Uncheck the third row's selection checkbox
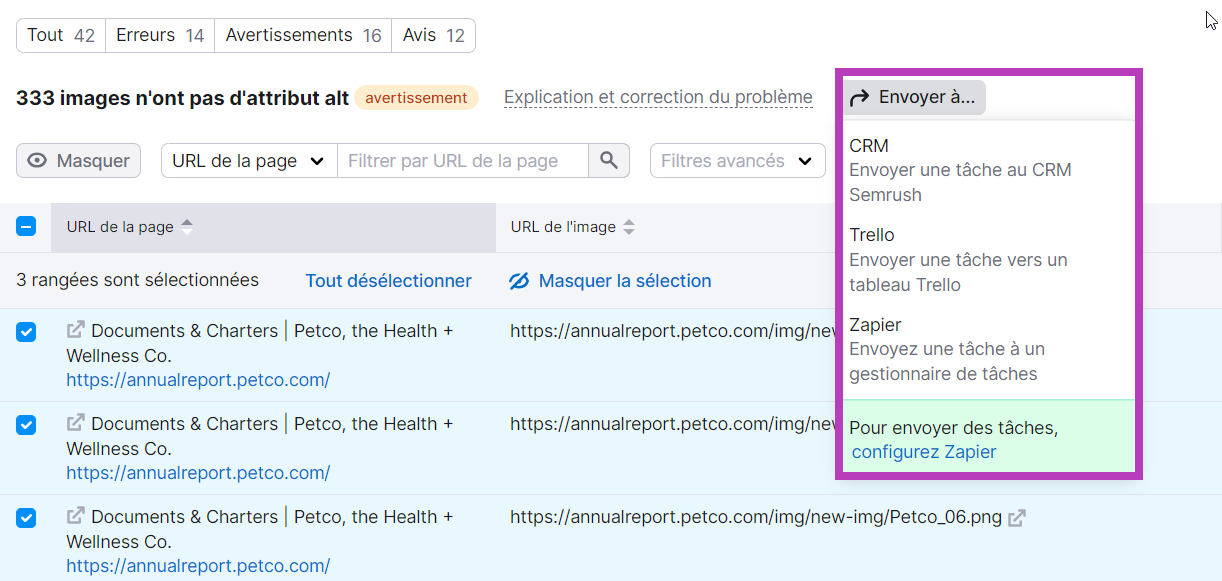Screen dimensions: 1222x581 [x=26, y=517]
